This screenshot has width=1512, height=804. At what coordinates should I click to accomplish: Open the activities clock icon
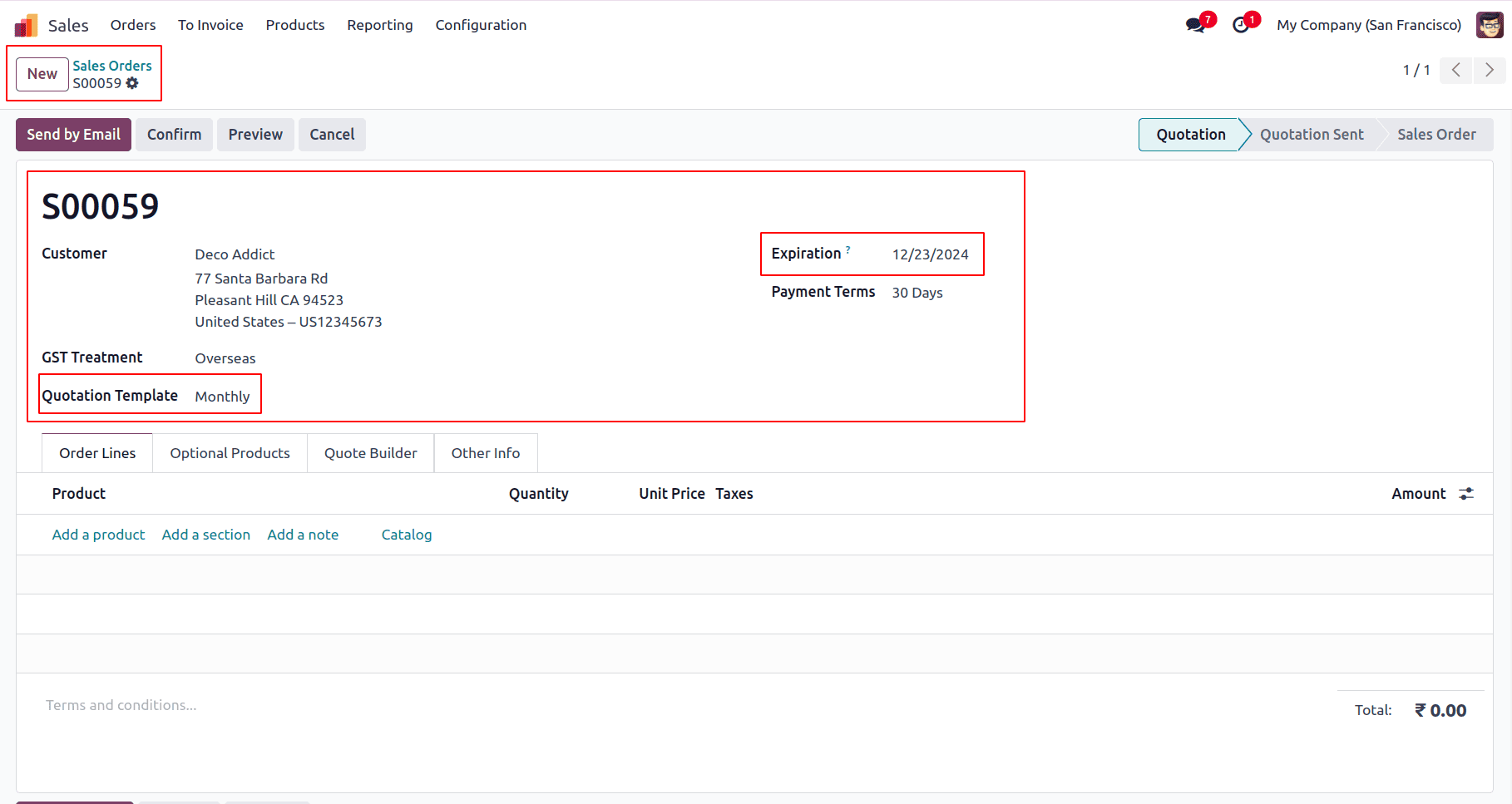pos(1241,24)
